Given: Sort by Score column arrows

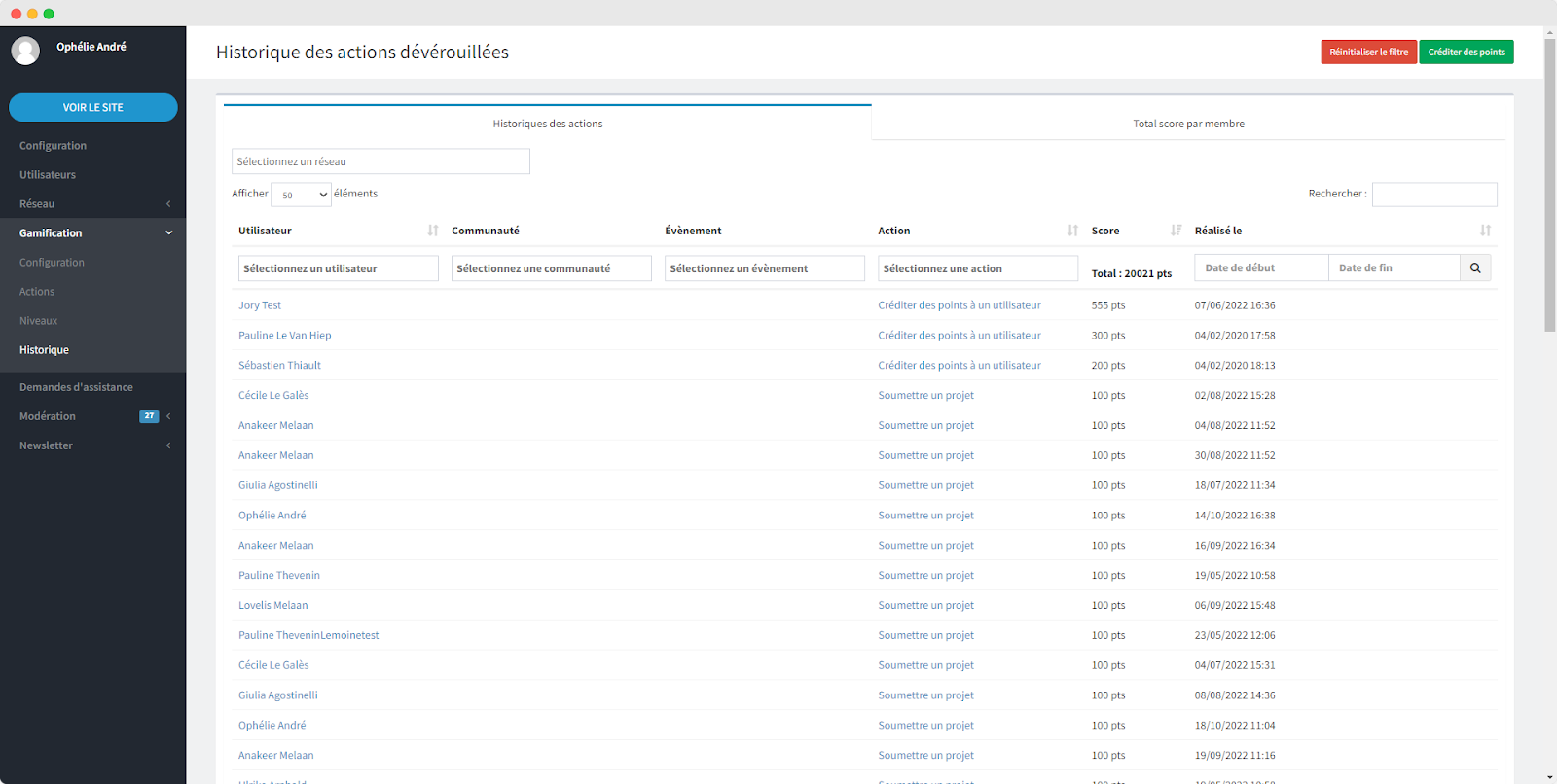Looking at the screenshot, I should point(1176,231).
